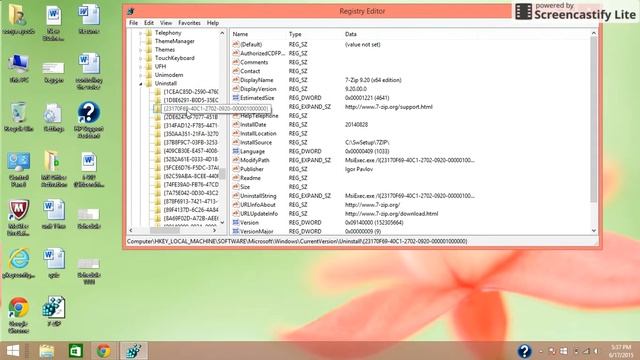Image resolution: width=640 pixels, height=360 pixels.
Task: Click the 'Igor Pavlov' data cell
Action: point(359,169)
